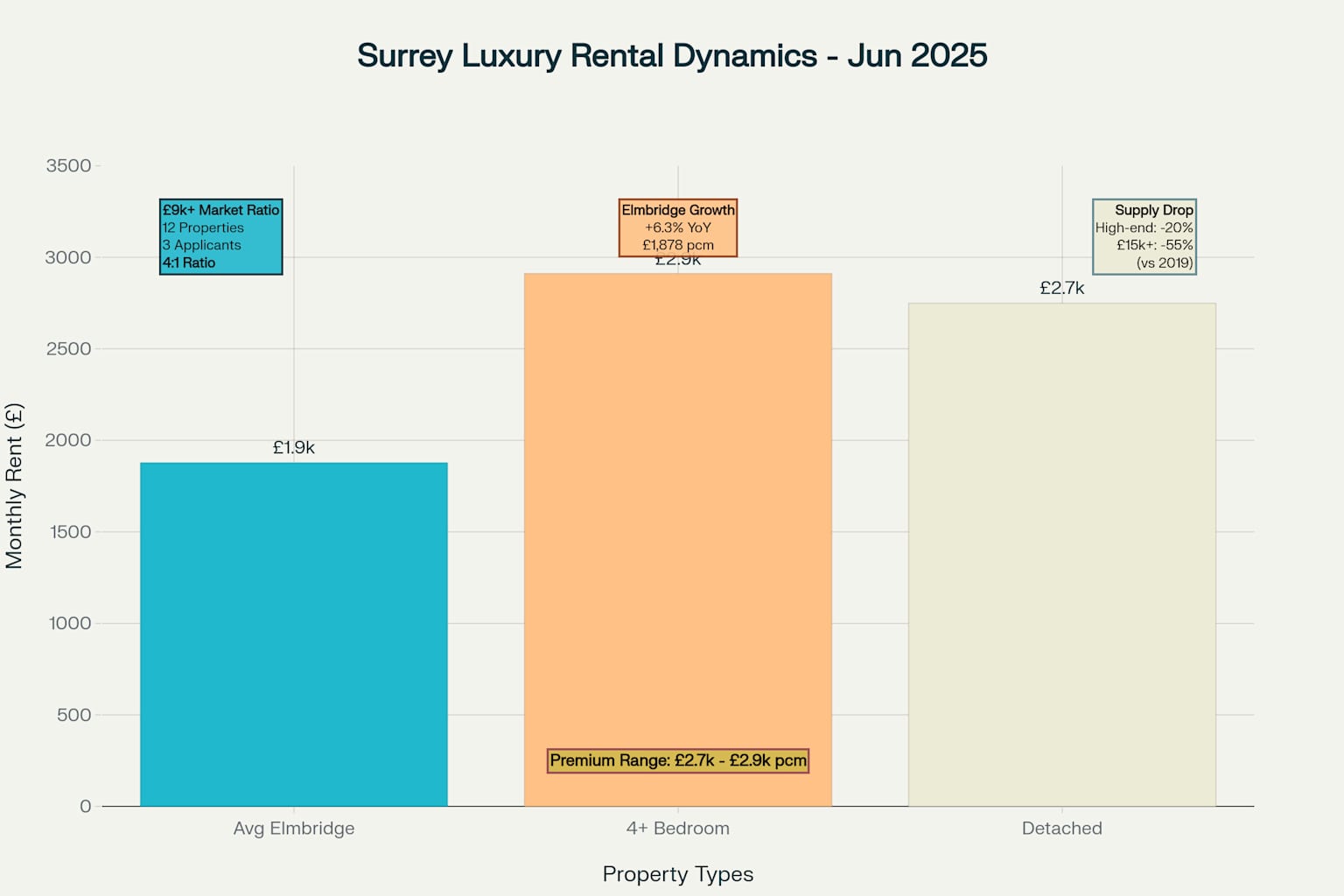
Task: Select the Supply Drop annotation box
Action: pyautogui.click(x=1145, y=234)
